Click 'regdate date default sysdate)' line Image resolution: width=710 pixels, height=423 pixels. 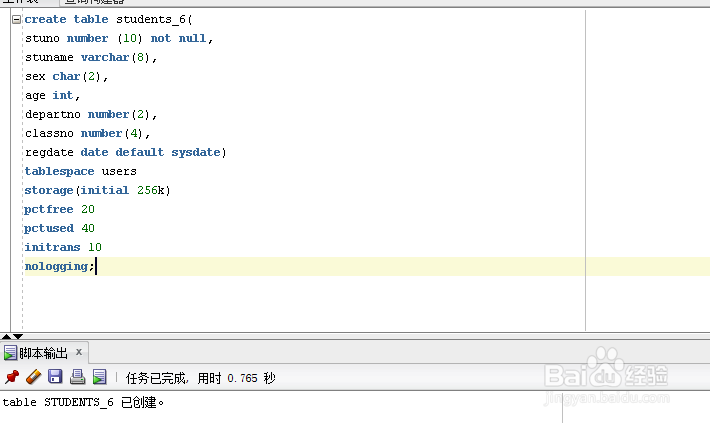pos(125,152)
